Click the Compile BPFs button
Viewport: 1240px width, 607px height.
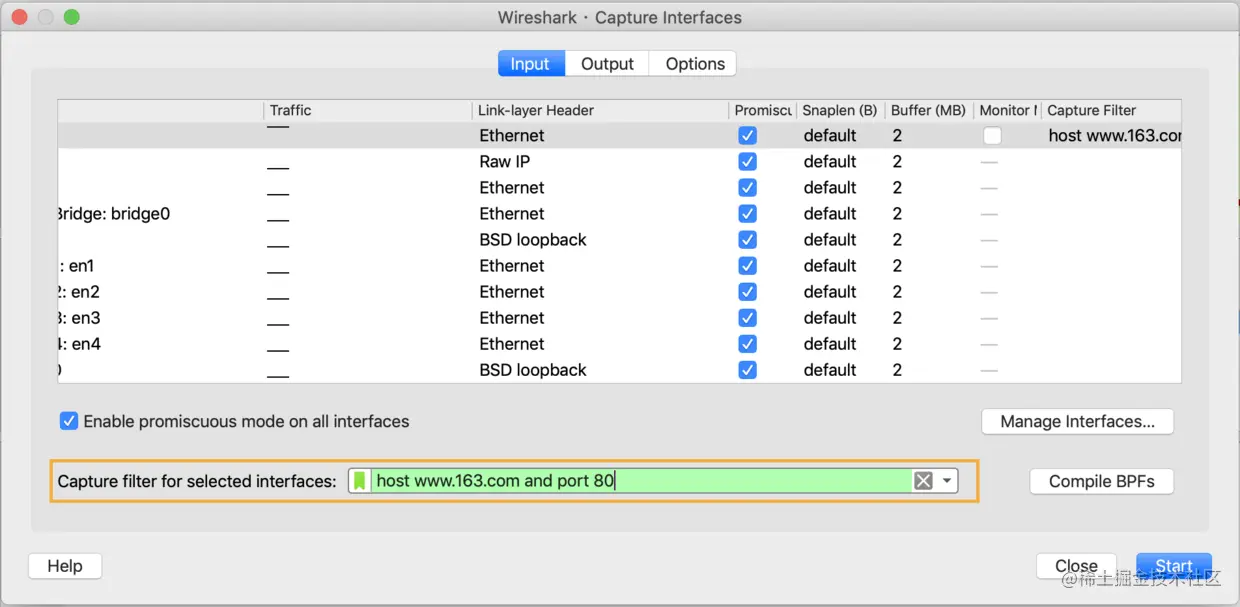1101,481
